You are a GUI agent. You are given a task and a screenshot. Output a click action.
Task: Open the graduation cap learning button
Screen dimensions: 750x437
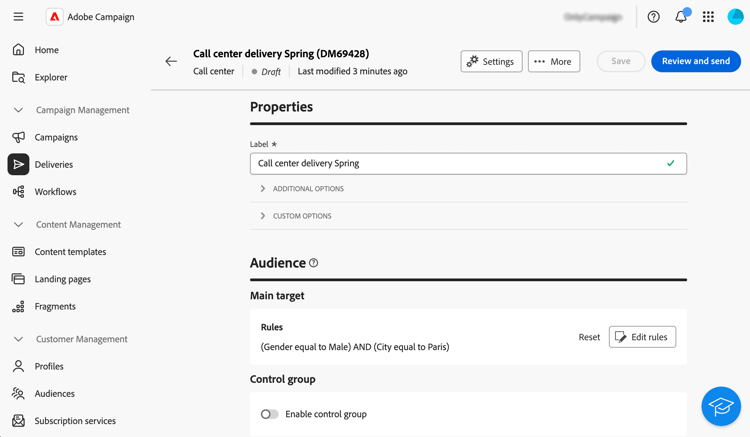pyautogui.click(x=720, y=406)
